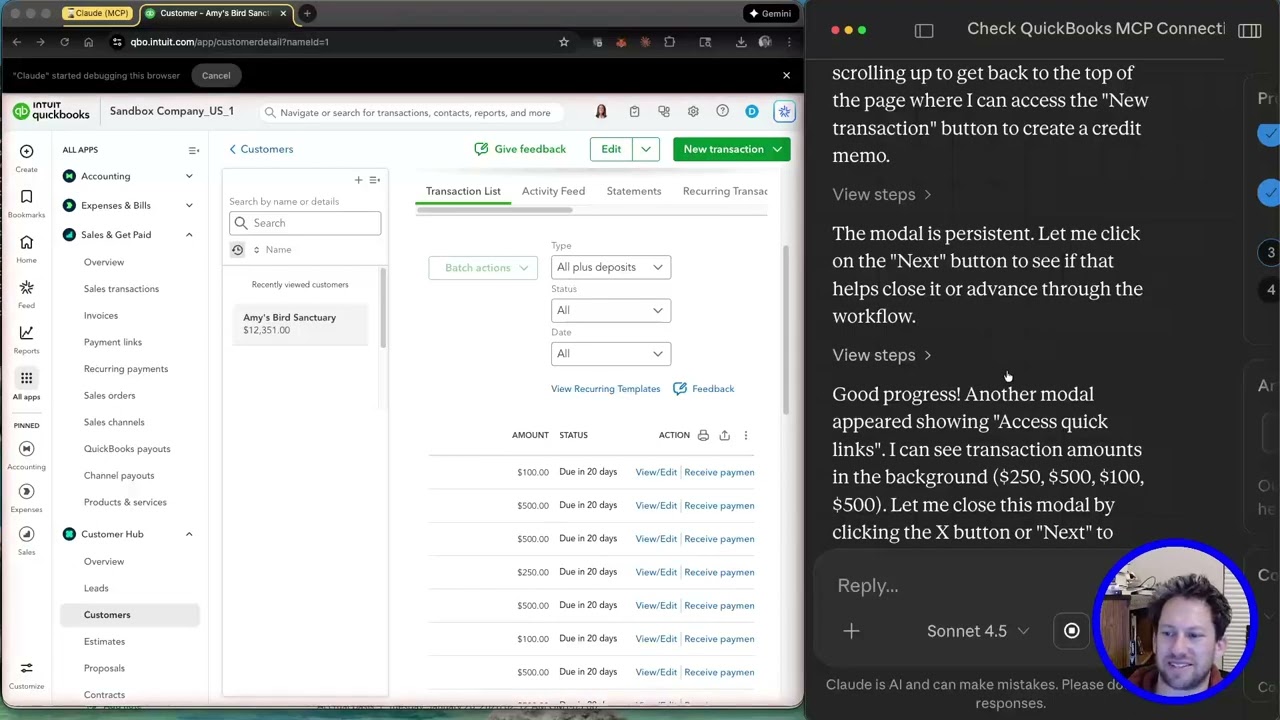Switch to the Claude (MCP) browser tab

(x=96, y=13)
